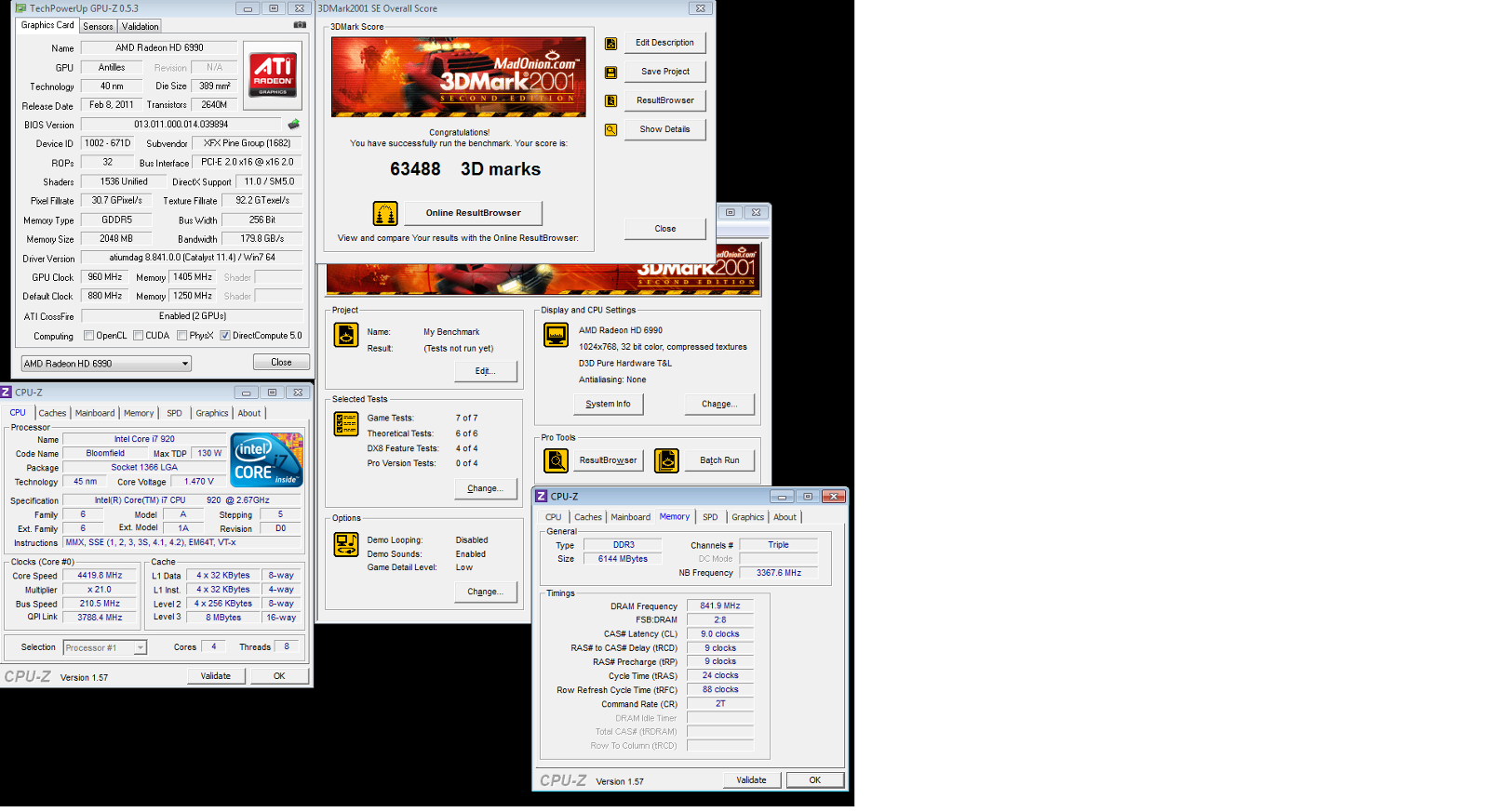
Task: Toggle the PhysX checkbox in GPU-Z
Action: pyautogui.click(x=181, y=336)
